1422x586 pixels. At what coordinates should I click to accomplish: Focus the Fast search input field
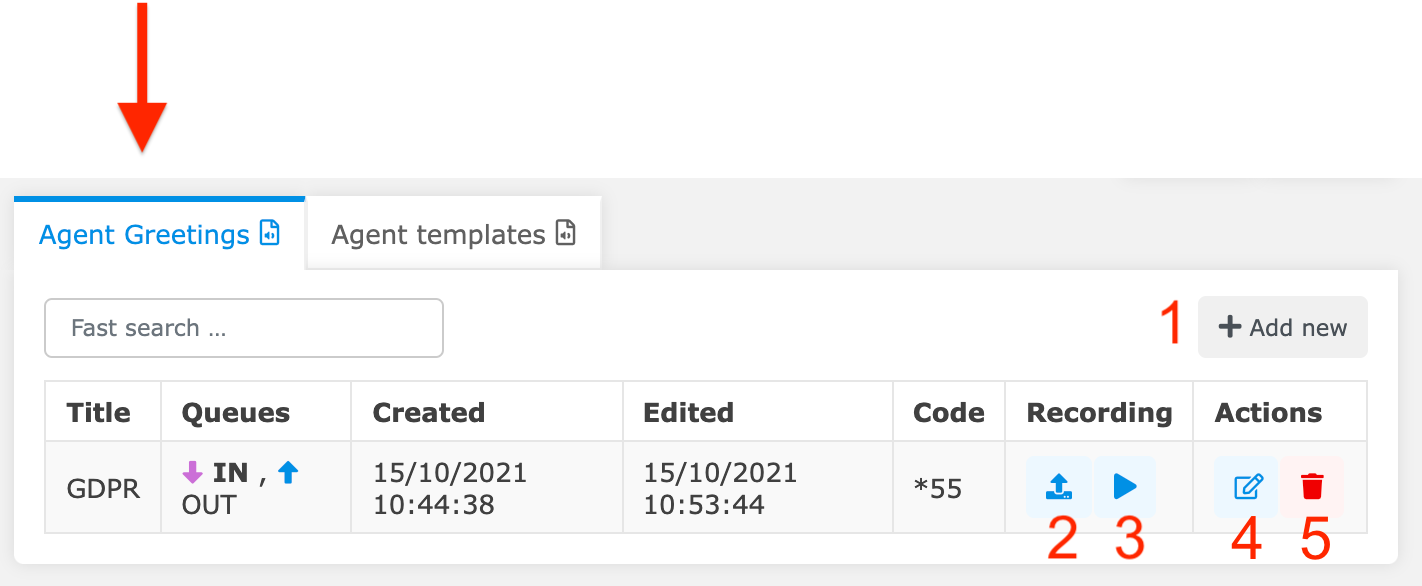243,328
